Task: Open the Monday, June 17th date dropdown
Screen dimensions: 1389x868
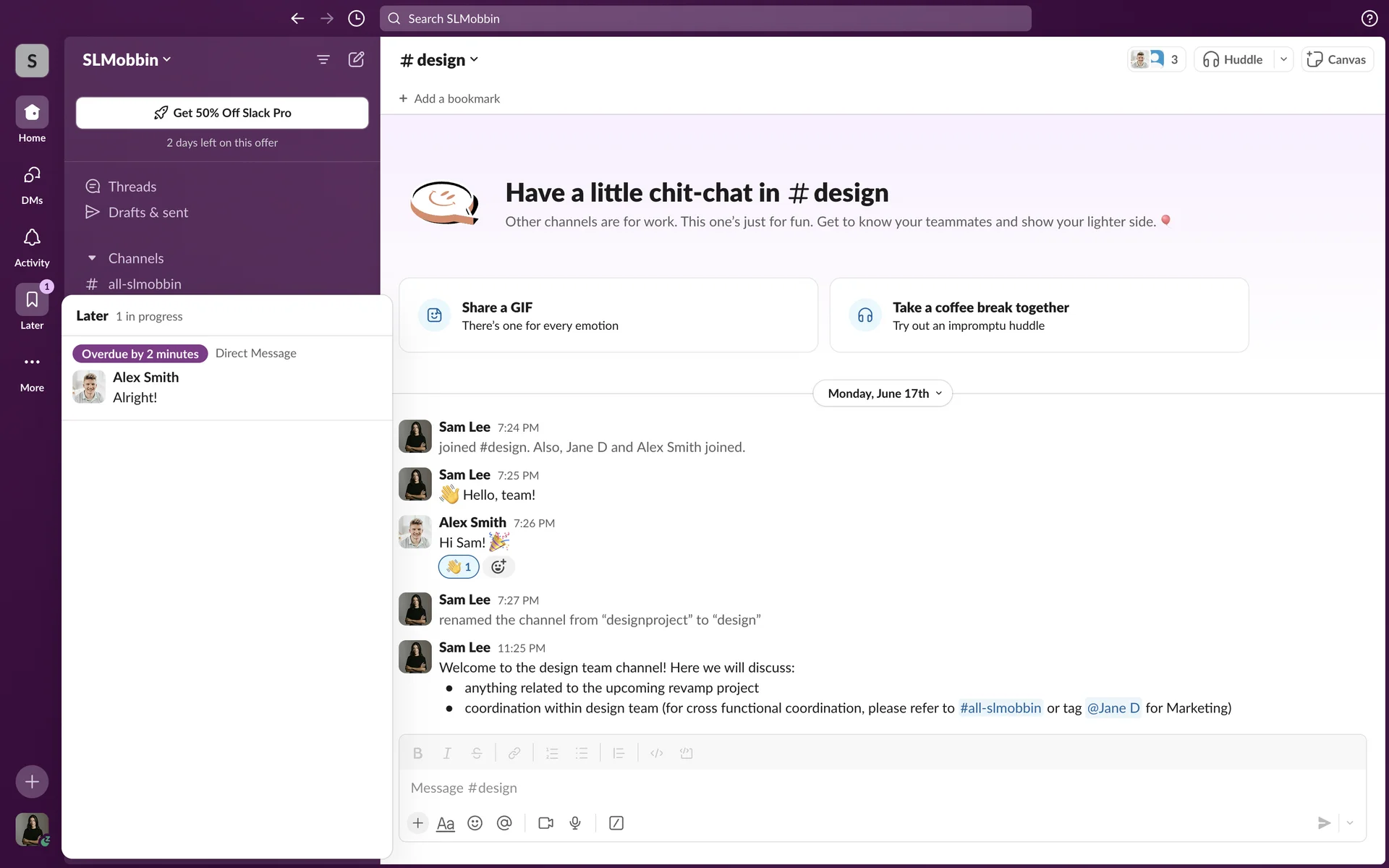Action: click(x=883, y=393)
